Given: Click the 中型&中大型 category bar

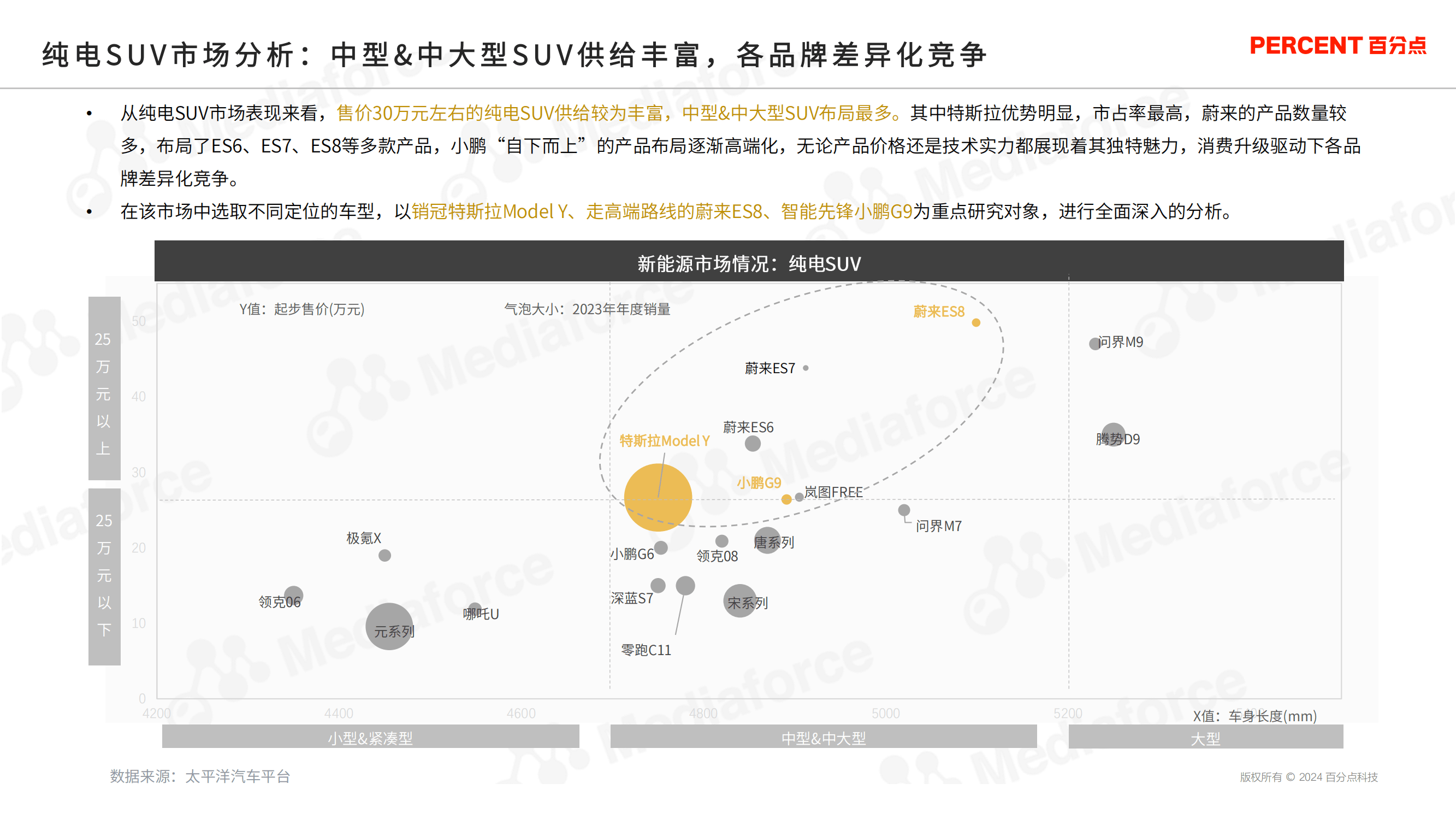Looking at the screenshot, I should point(824,737).
